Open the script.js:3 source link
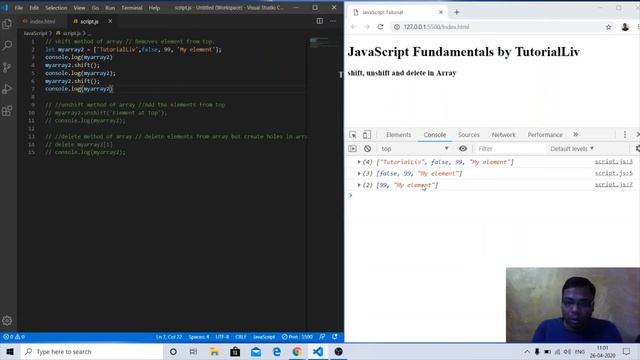This screenshot has width=640, height=360. pyautogui.click(x=613, y=162)
